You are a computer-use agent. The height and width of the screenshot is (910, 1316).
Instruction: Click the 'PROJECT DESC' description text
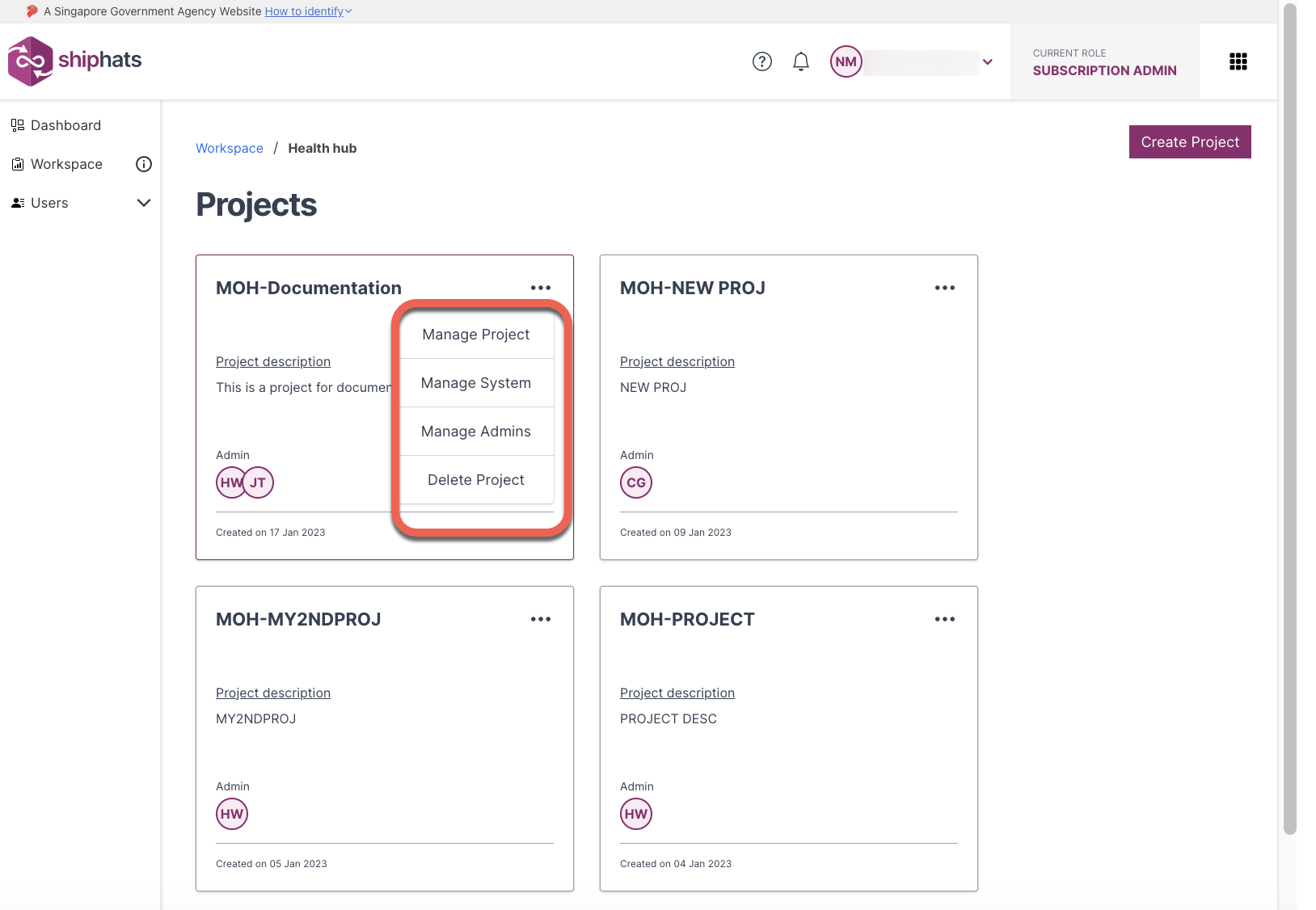tap(669, 718)
